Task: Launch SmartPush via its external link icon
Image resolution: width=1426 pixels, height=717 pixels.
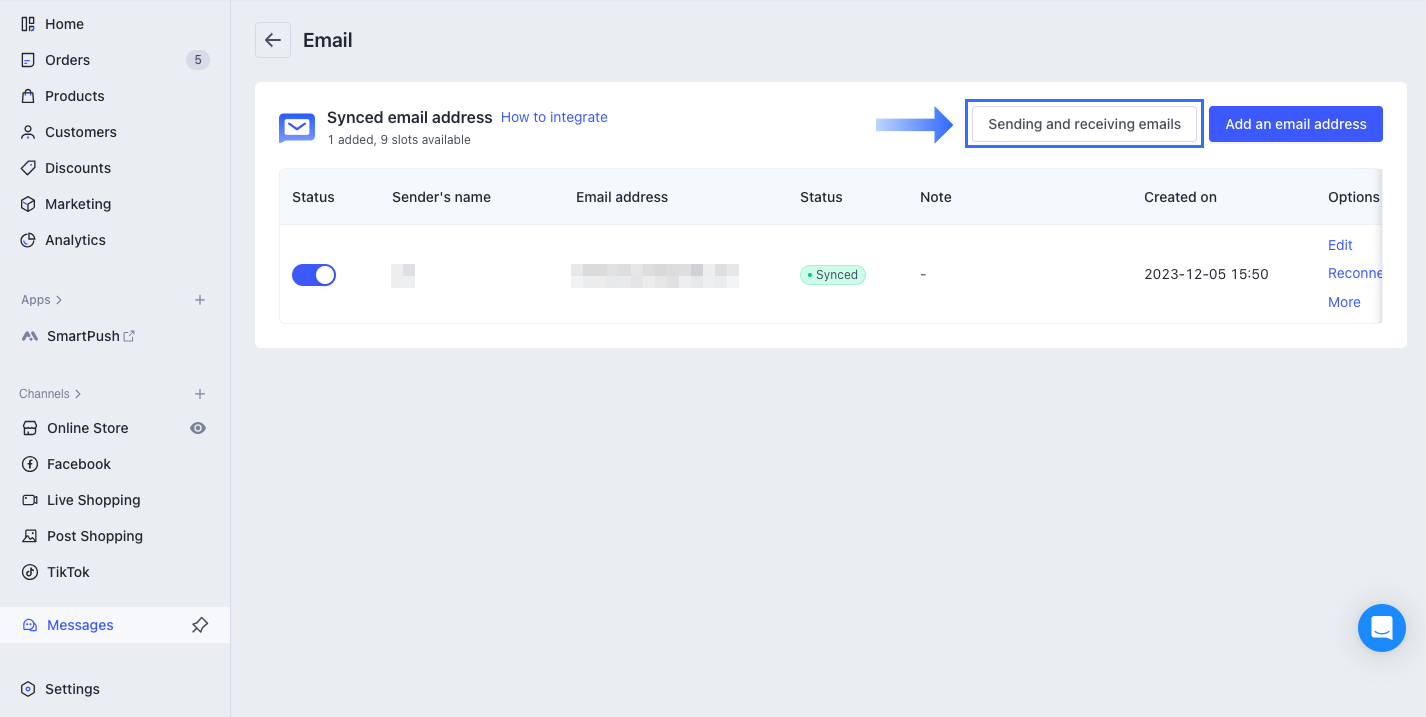Action: pyautogui.click(x=130, y=335)
